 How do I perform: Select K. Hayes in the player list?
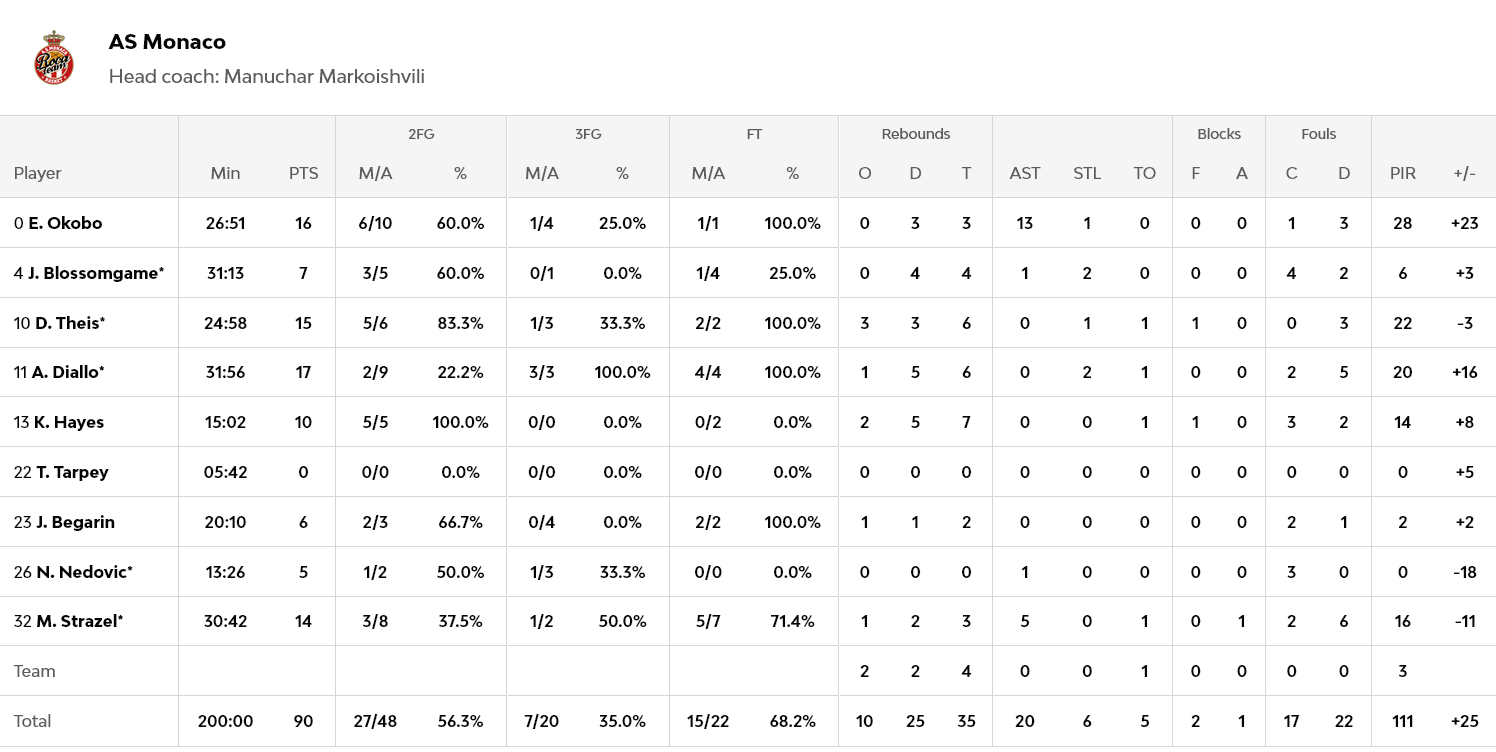[x=69, y=422]
